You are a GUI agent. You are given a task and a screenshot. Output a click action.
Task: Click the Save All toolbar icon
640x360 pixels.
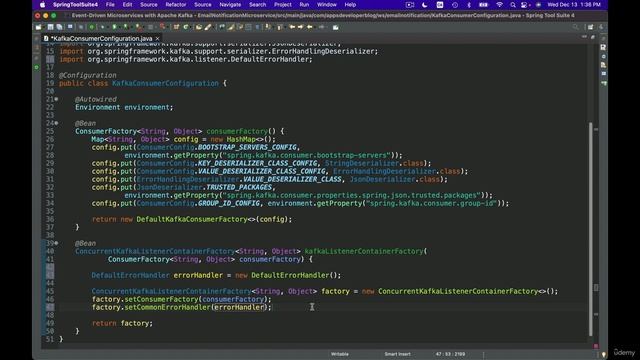(60, 27)
